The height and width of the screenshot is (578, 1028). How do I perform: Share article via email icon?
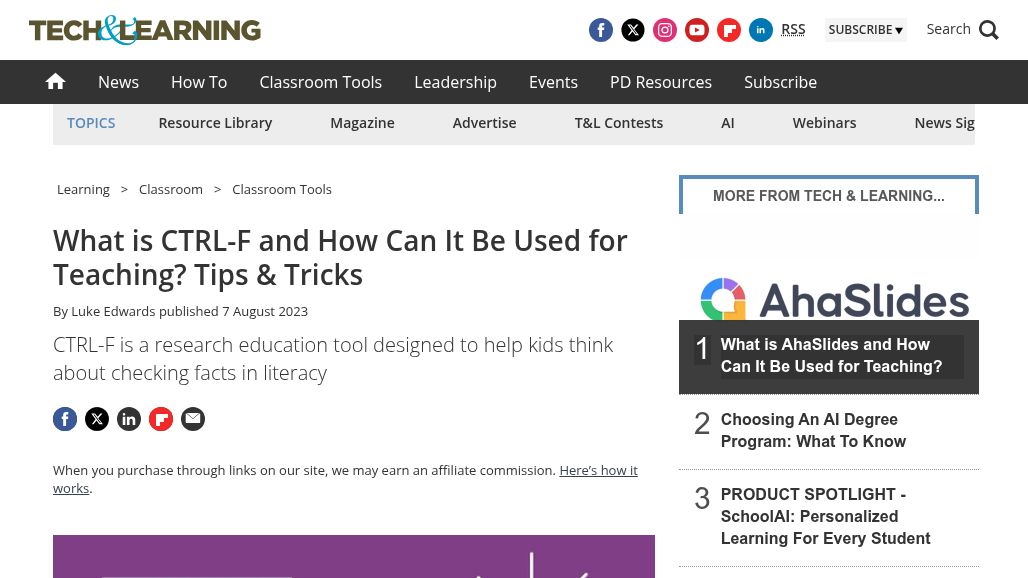click(193, 419)
